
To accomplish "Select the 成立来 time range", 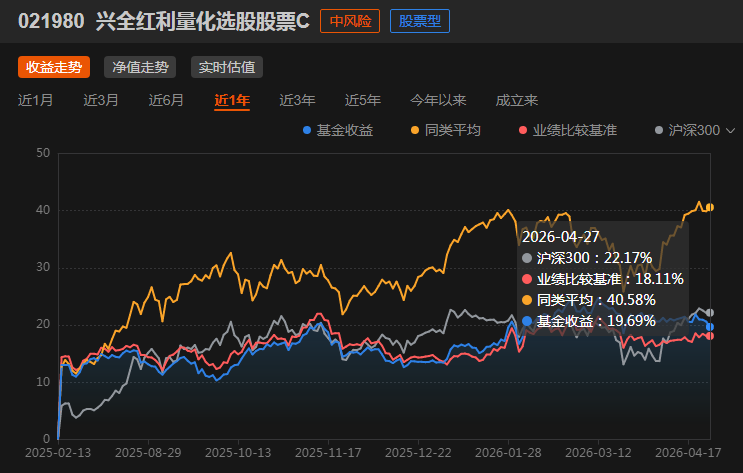I will [x=516, y=100].
